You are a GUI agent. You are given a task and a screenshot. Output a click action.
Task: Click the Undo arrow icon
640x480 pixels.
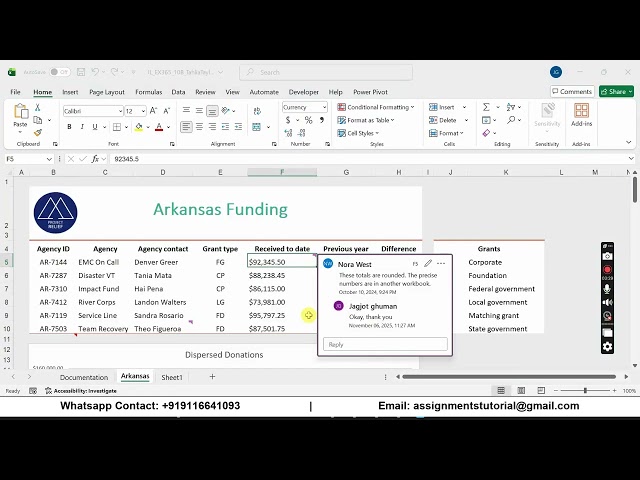click(x=95, y=72)
